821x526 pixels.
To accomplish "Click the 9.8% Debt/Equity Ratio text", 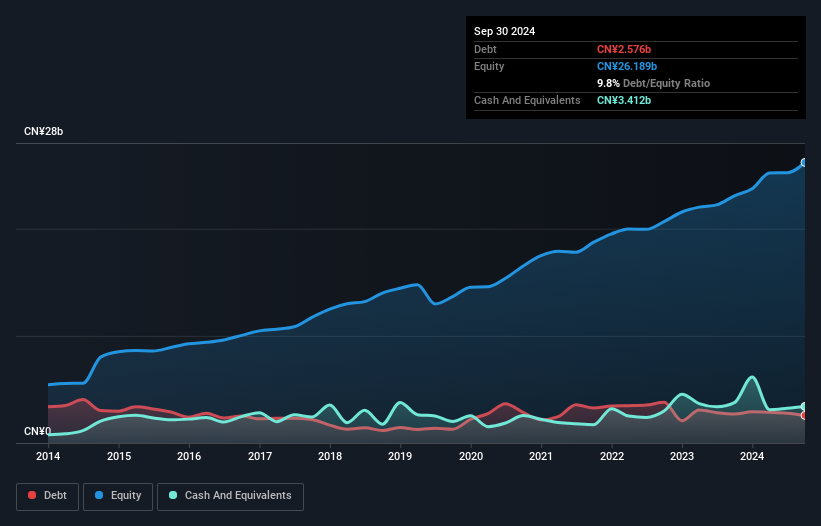I will tap(653, 83).
